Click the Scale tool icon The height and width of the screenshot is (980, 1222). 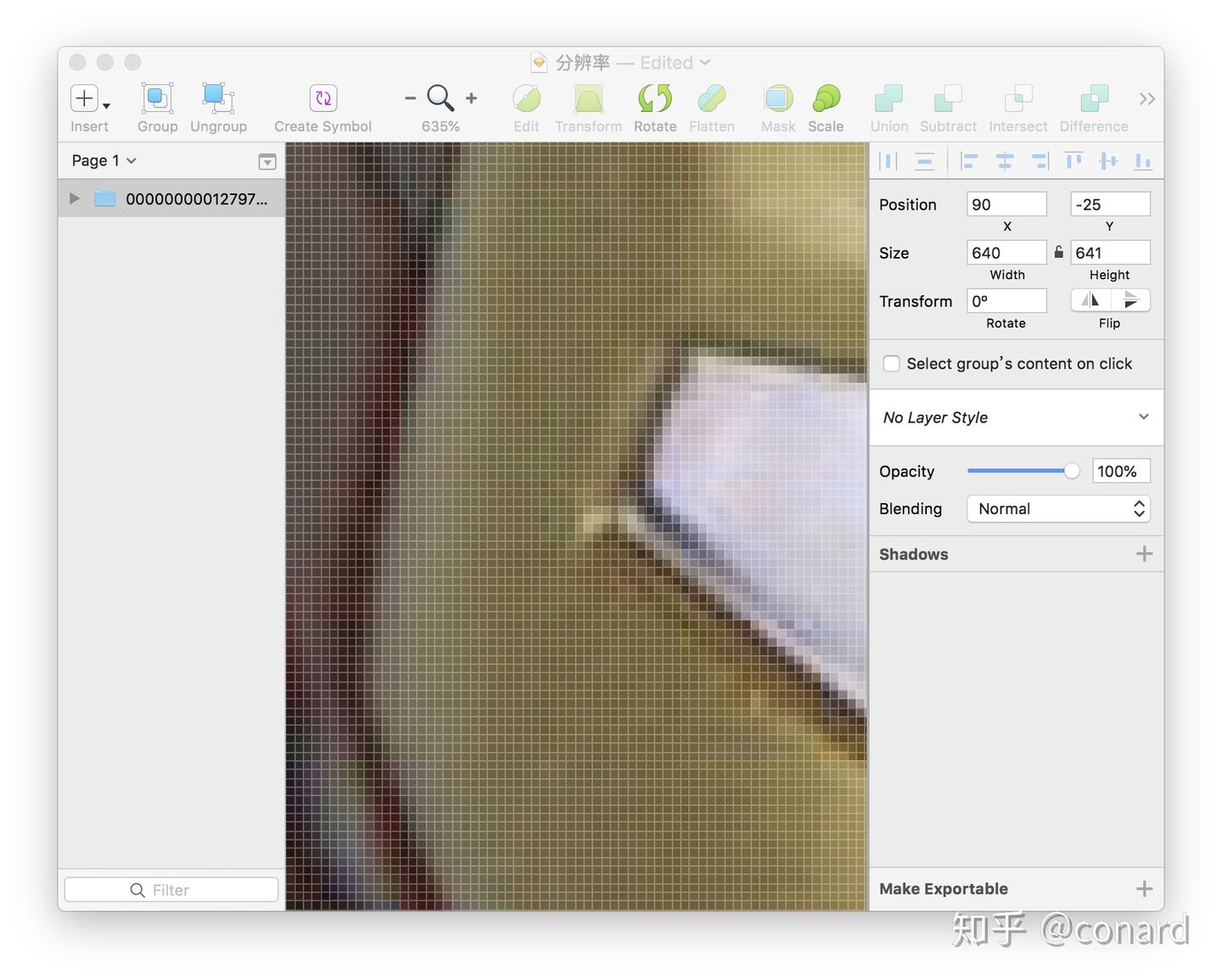point(826,98)
